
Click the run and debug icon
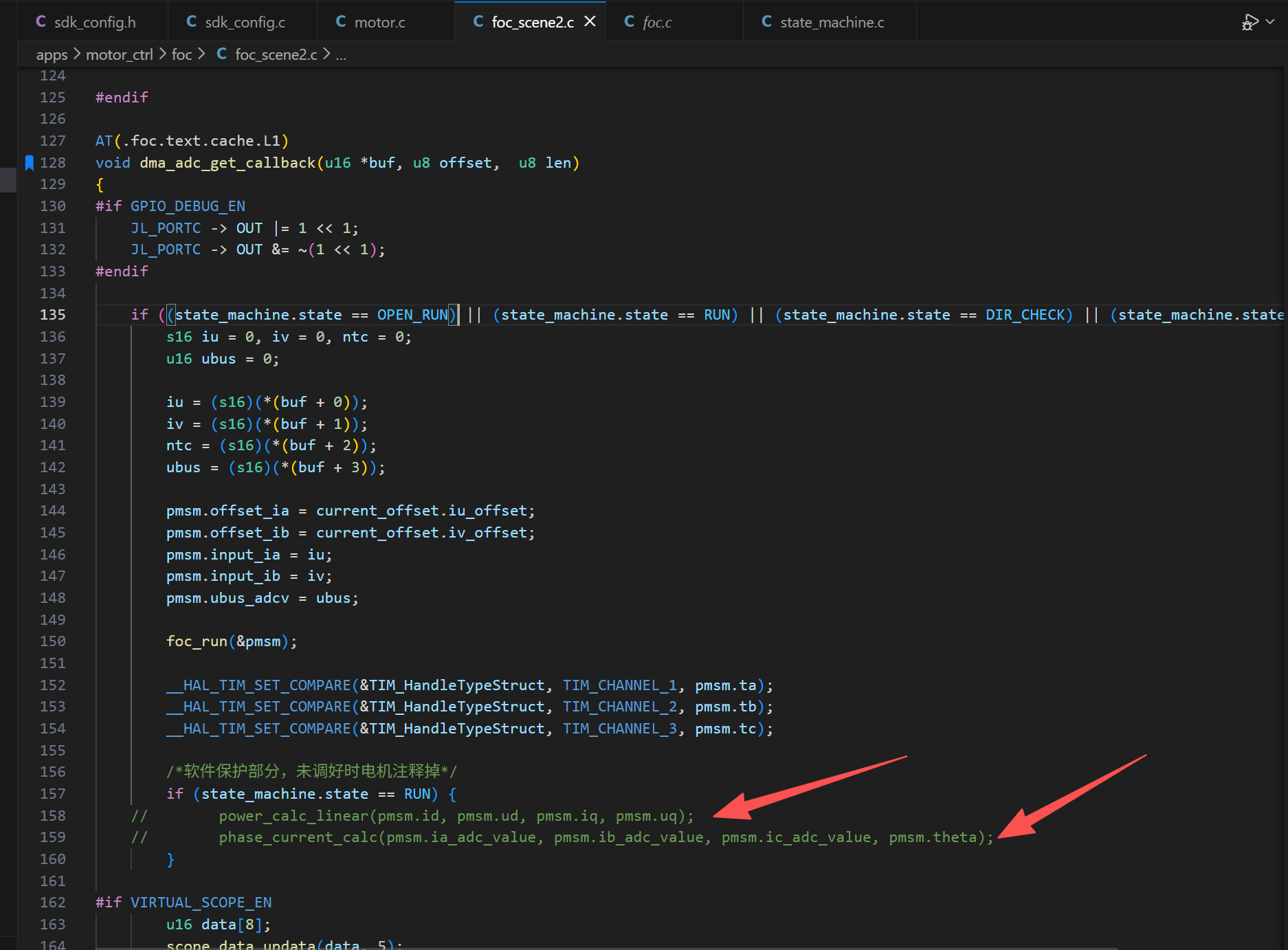coord(1250,22)
